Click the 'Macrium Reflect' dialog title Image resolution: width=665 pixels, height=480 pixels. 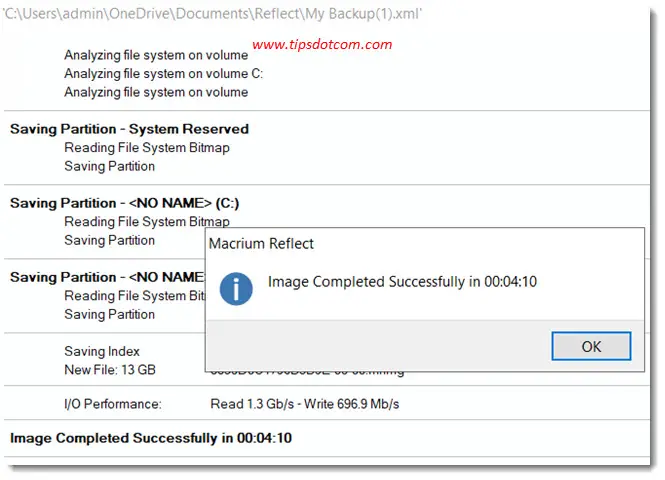pyautogui.click(x=261, y=243)
